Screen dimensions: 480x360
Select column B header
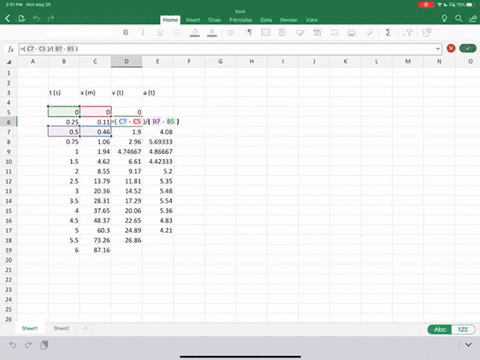pyautogui.click(x=64, y=62)
